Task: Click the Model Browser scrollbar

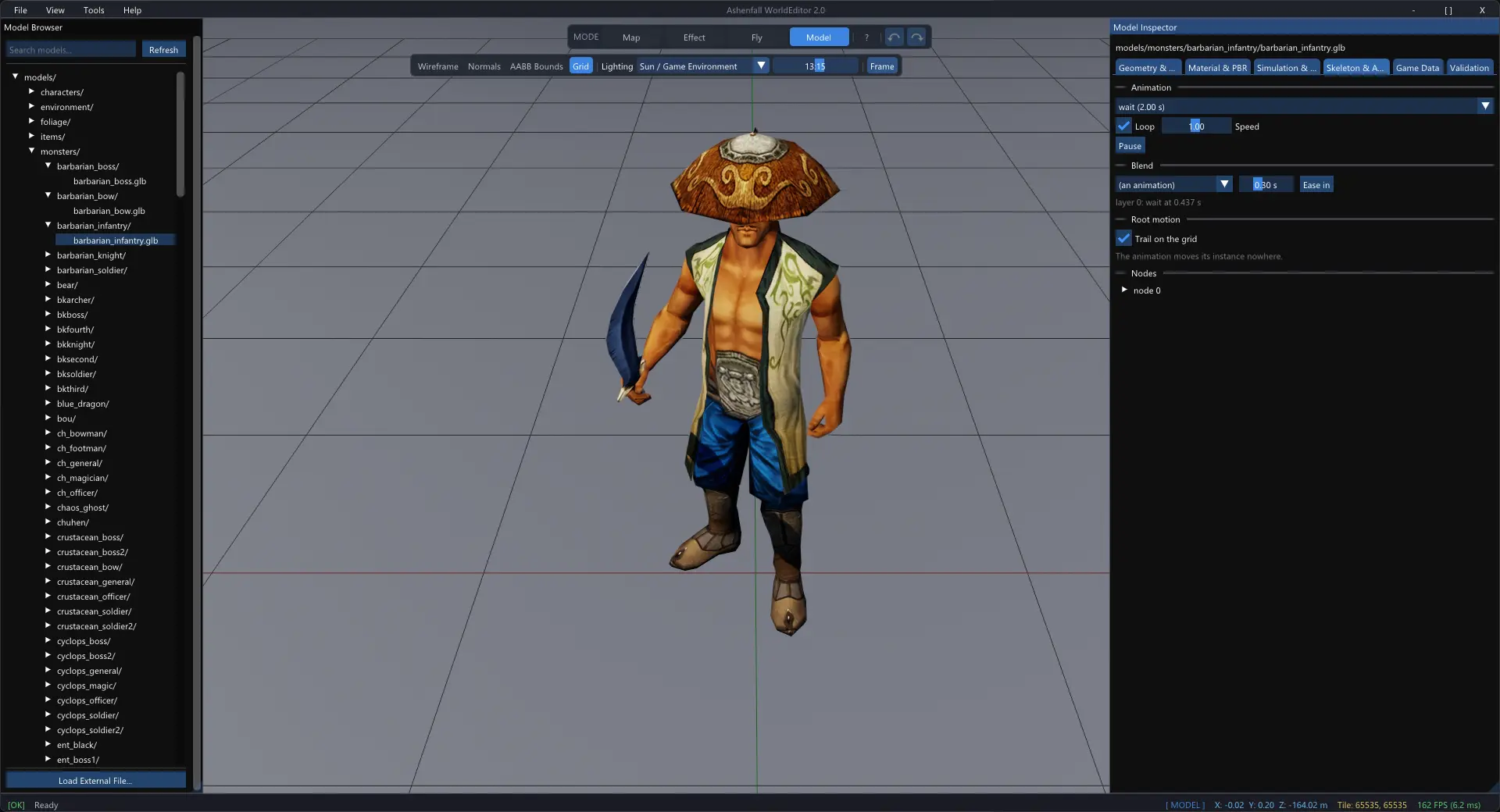Action: tap(180, 134)
